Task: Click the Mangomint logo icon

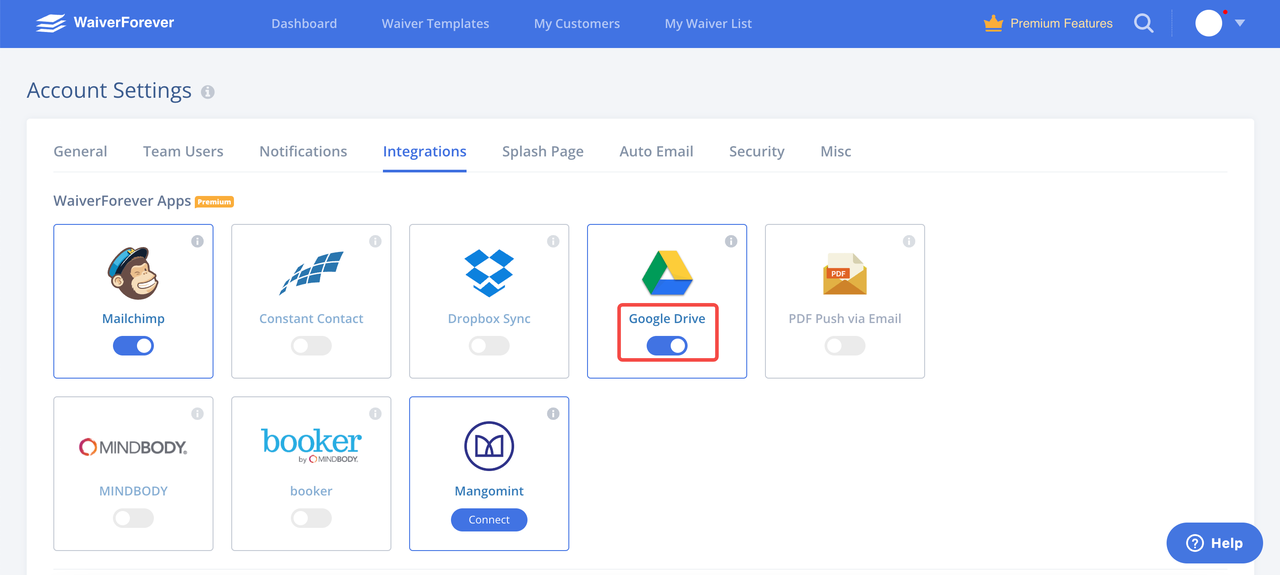Action: click(x=489, y=446)
